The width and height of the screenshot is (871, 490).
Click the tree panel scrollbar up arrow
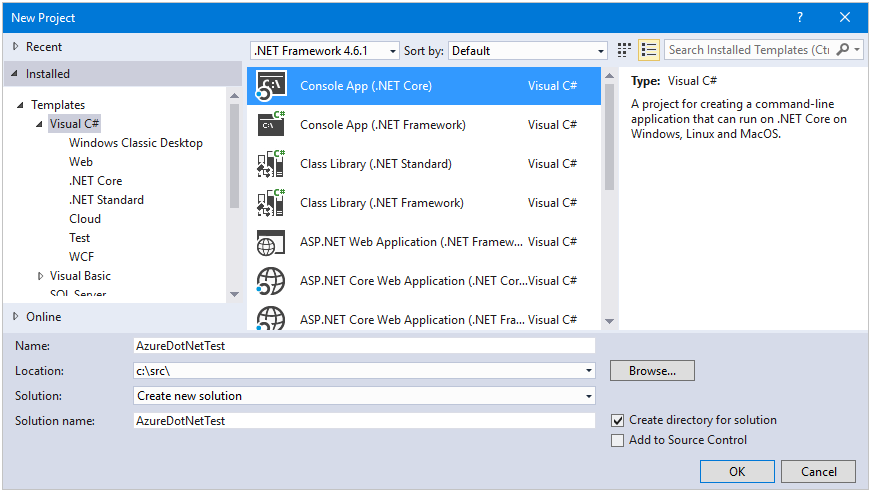click(x=234, y=96)
